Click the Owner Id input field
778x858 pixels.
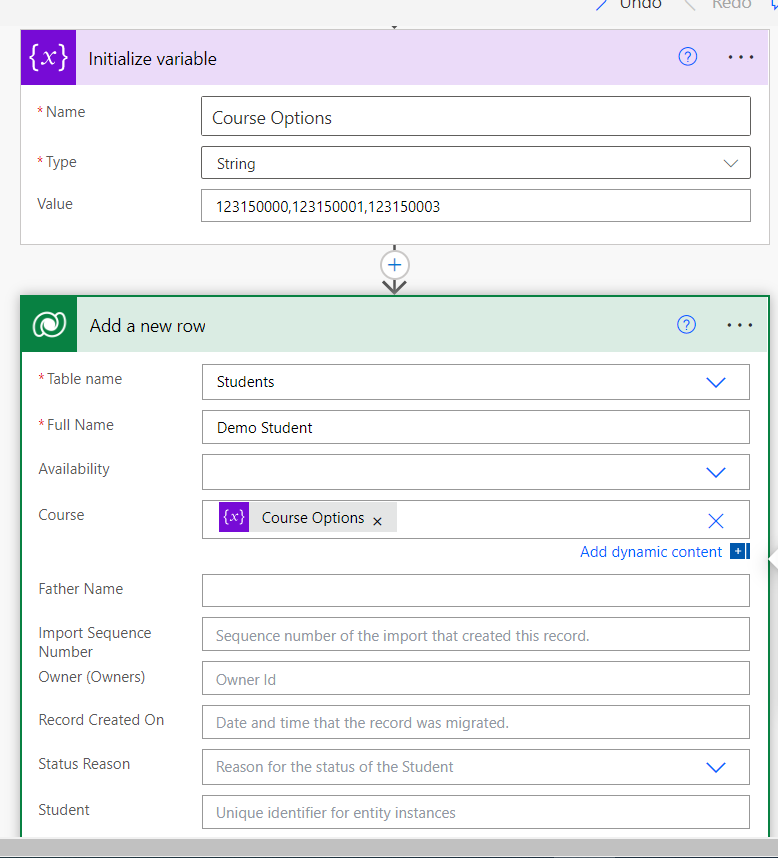coord(475,679)
